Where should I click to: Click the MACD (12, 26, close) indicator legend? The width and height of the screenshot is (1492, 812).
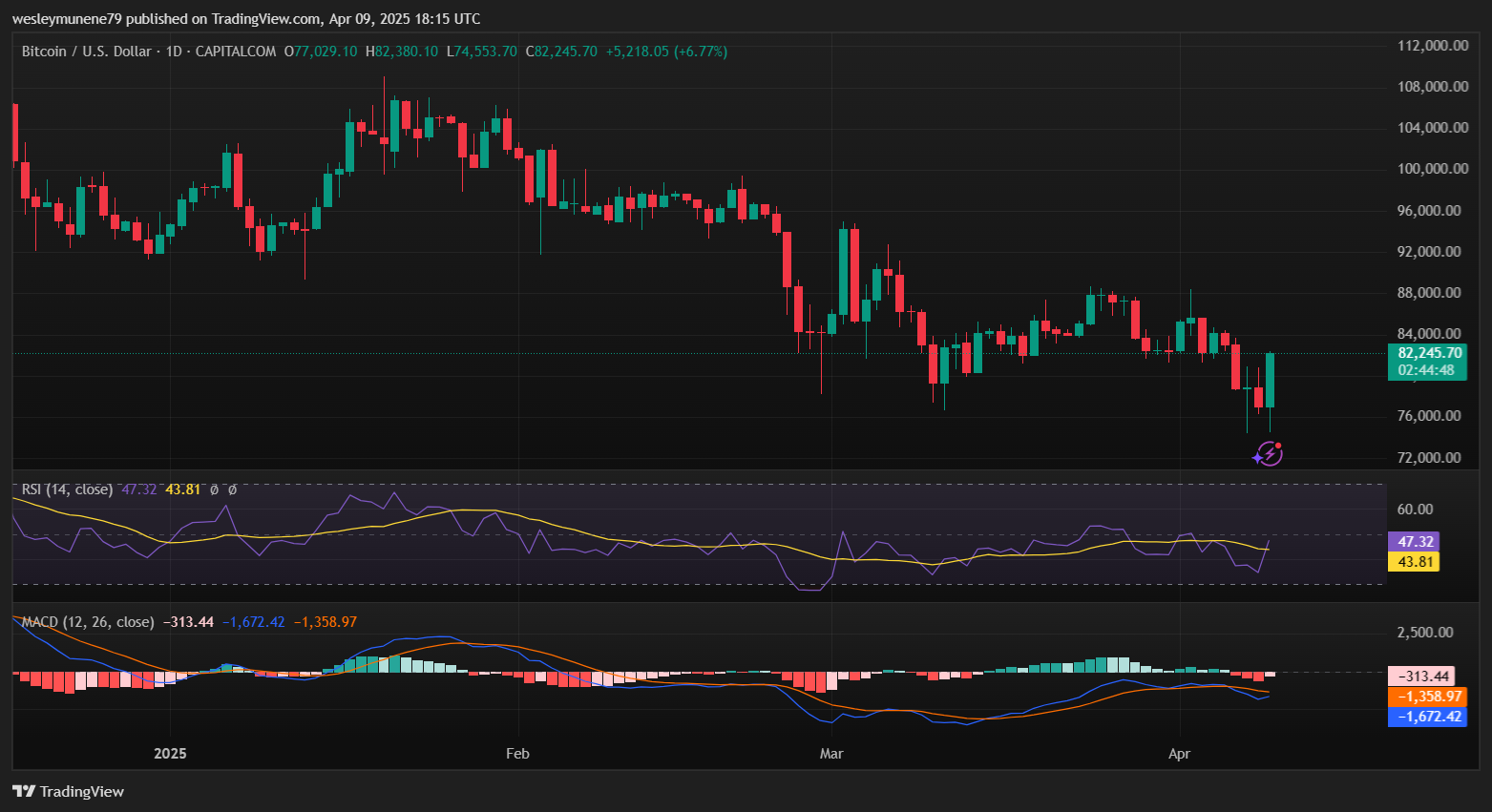pyautogui.click(x=88, y=622)
